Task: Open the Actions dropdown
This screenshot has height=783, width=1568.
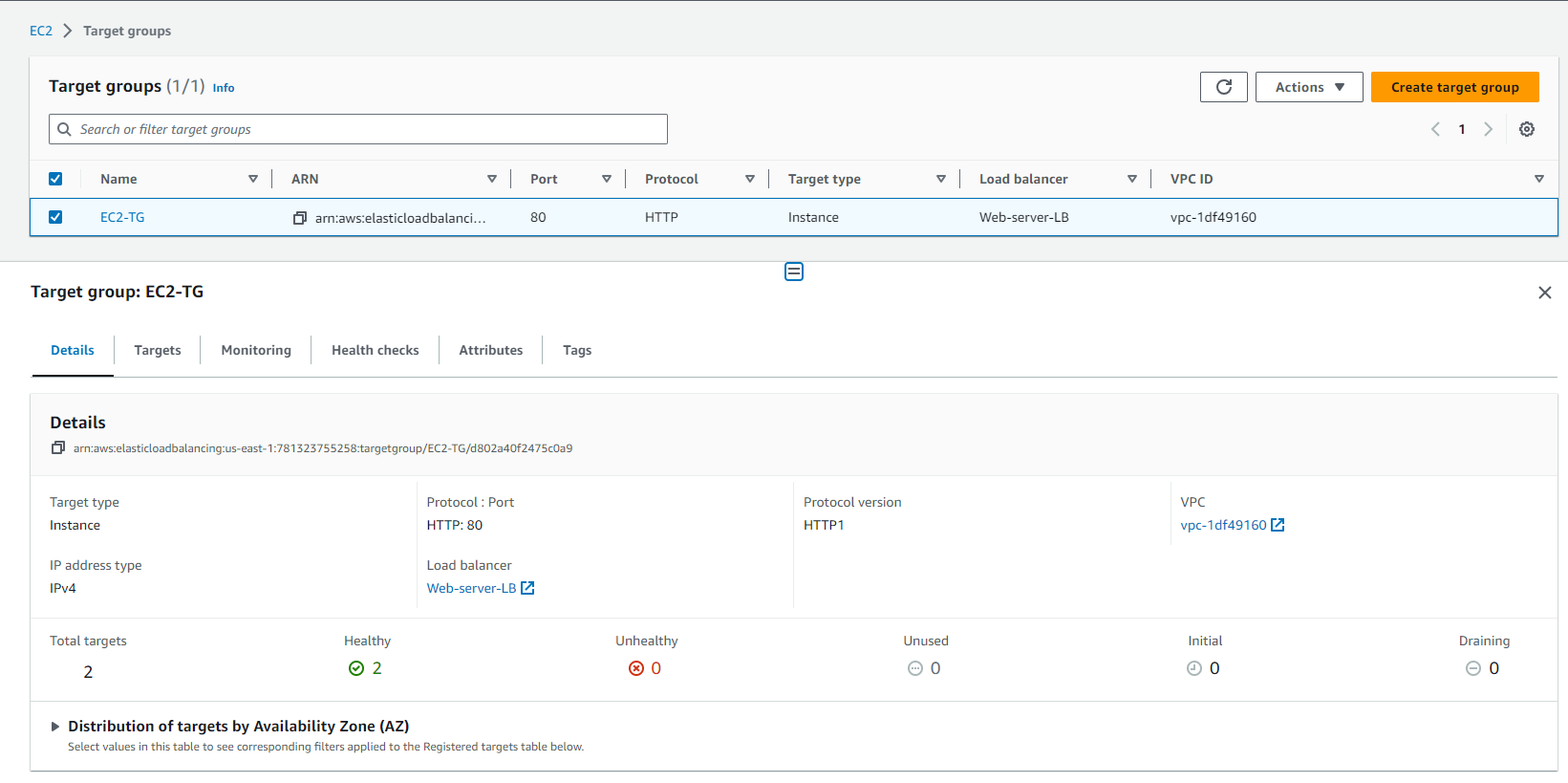Action: 1309,87
